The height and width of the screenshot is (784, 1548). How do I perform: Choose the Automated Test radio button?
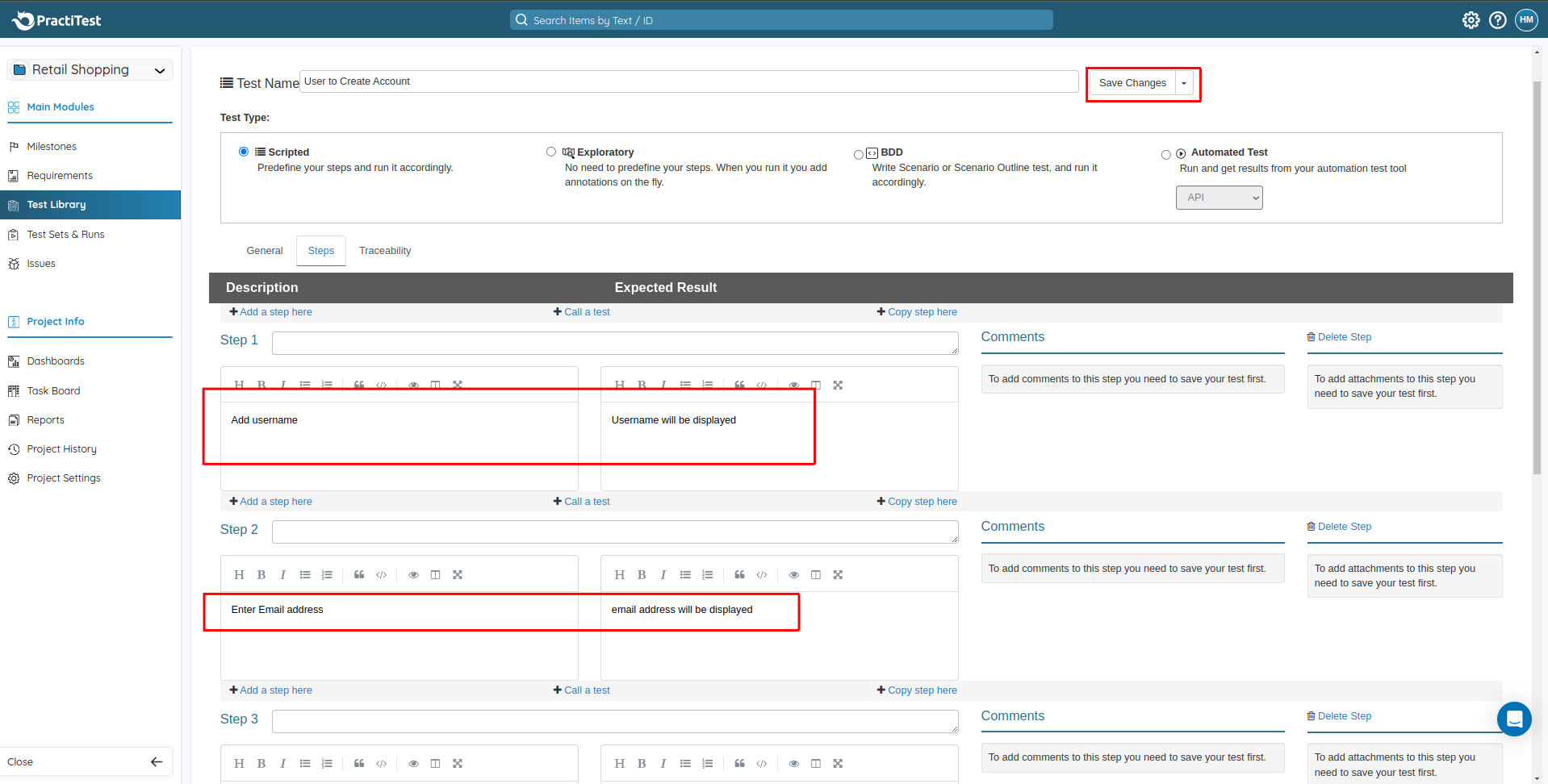[1165, 154]
